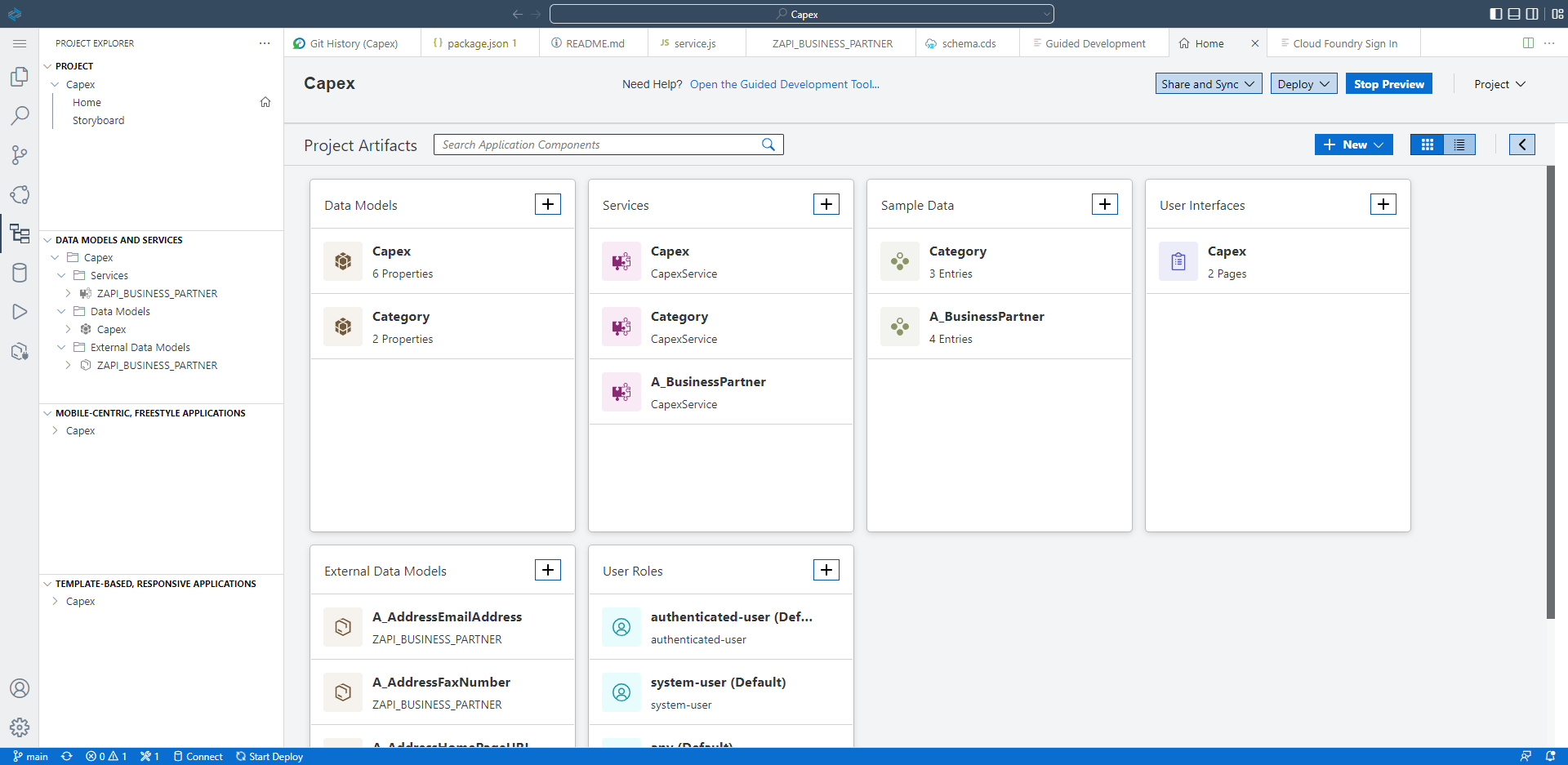This screenshot has height=765, width=1568.
Task: Add a new Service using the plus icon
Action: [826, 203]
